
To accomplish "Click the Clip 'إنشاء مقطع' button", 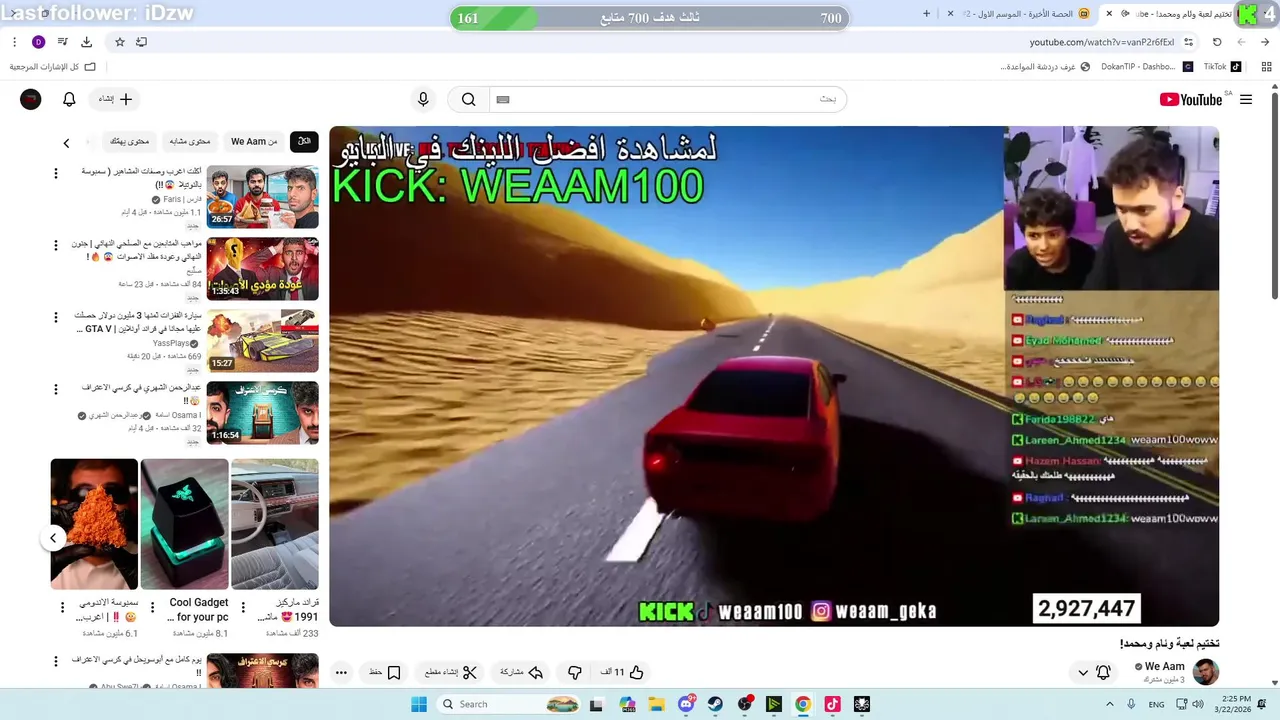I will 451,673.
